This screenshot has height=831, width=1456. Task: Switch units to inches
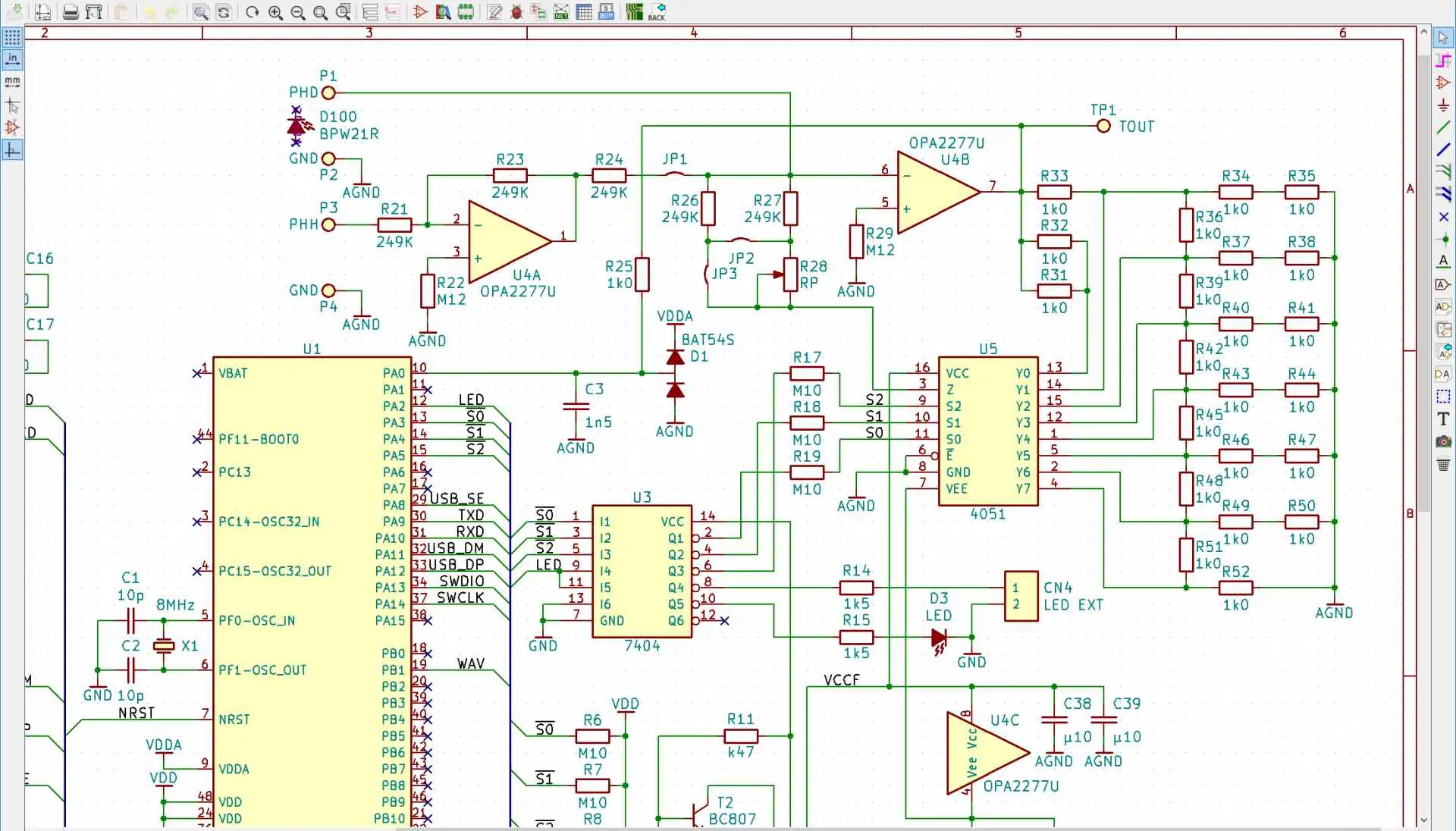pyautogui.click(x=12, y=59)
